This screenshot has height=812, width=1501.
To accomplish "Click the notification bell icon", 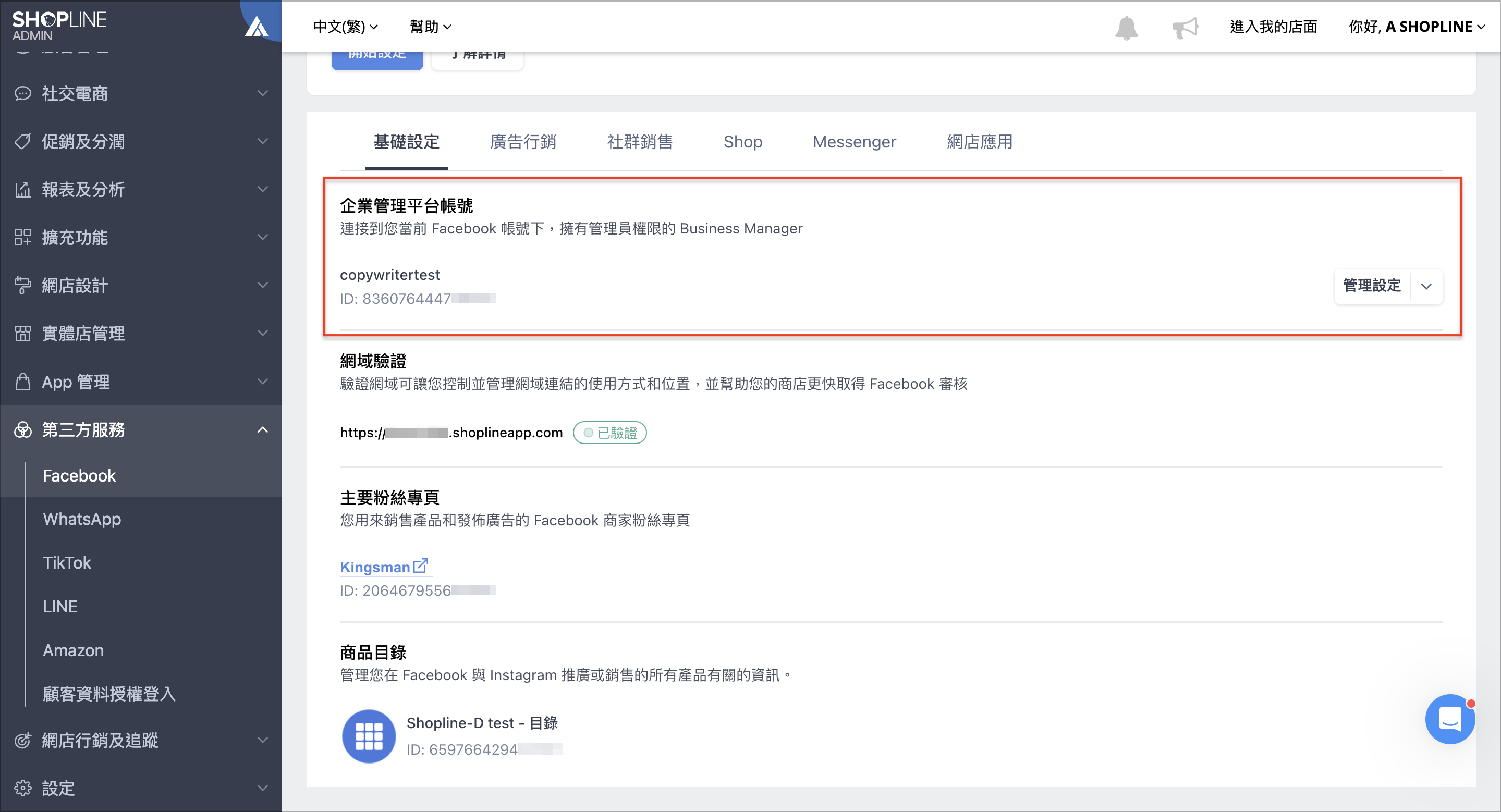I will click(x=1126, y=27).
